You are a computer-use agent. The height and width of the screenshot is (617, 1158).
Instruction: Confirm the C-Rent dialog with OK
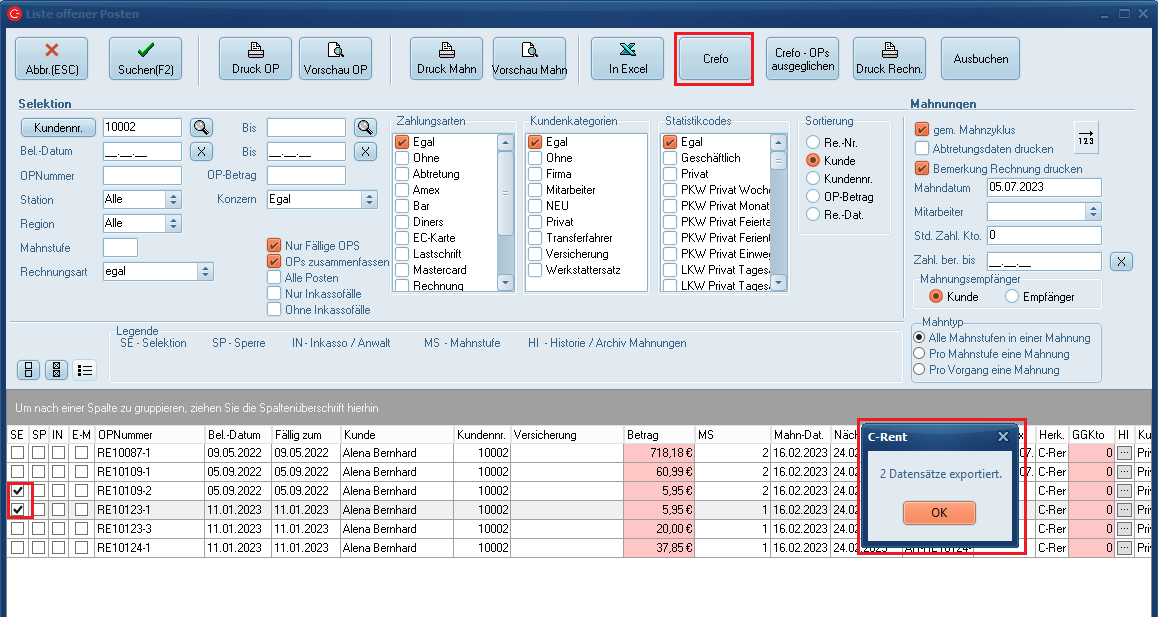[939, 512]
